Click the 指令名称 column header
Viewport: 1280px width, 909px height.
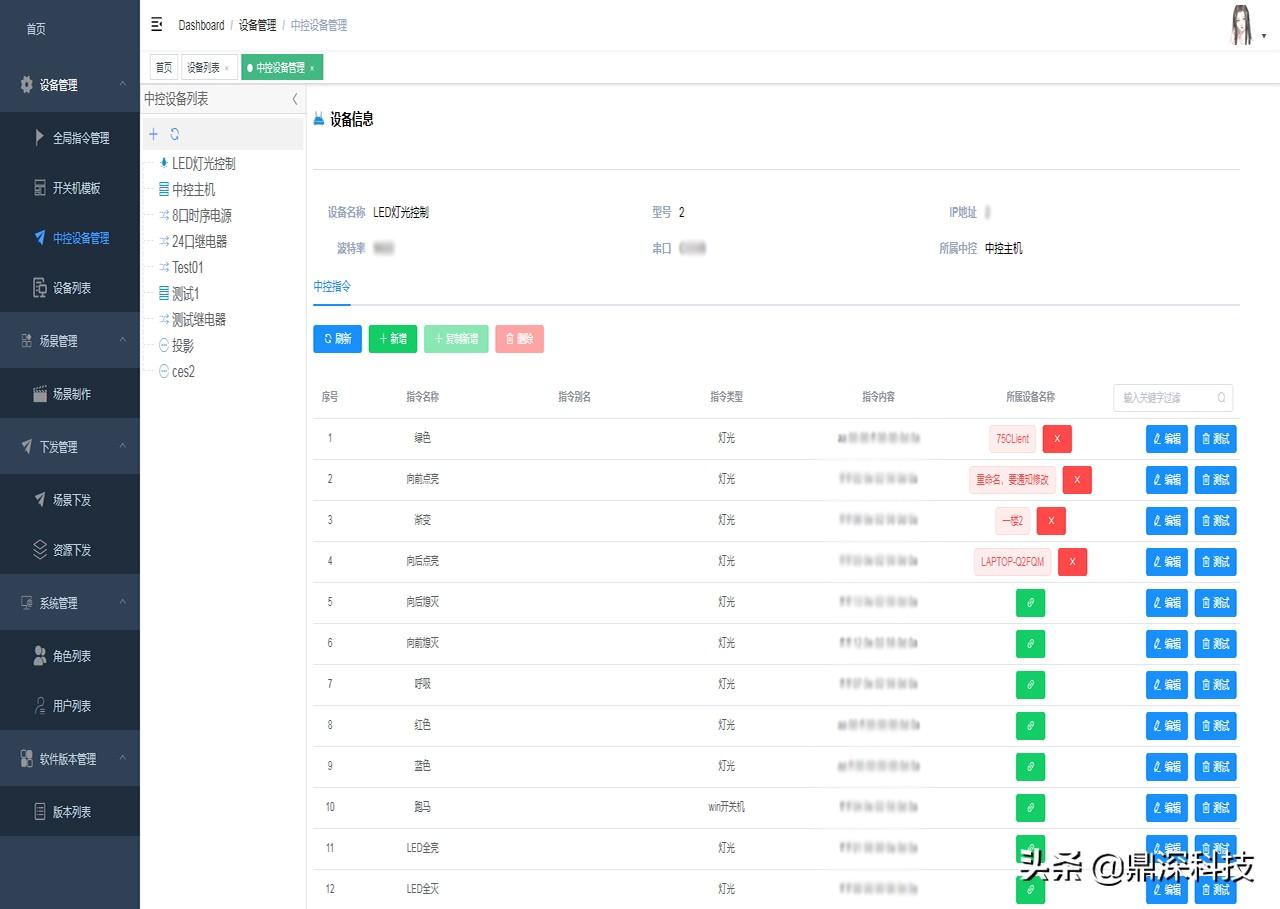422,397
